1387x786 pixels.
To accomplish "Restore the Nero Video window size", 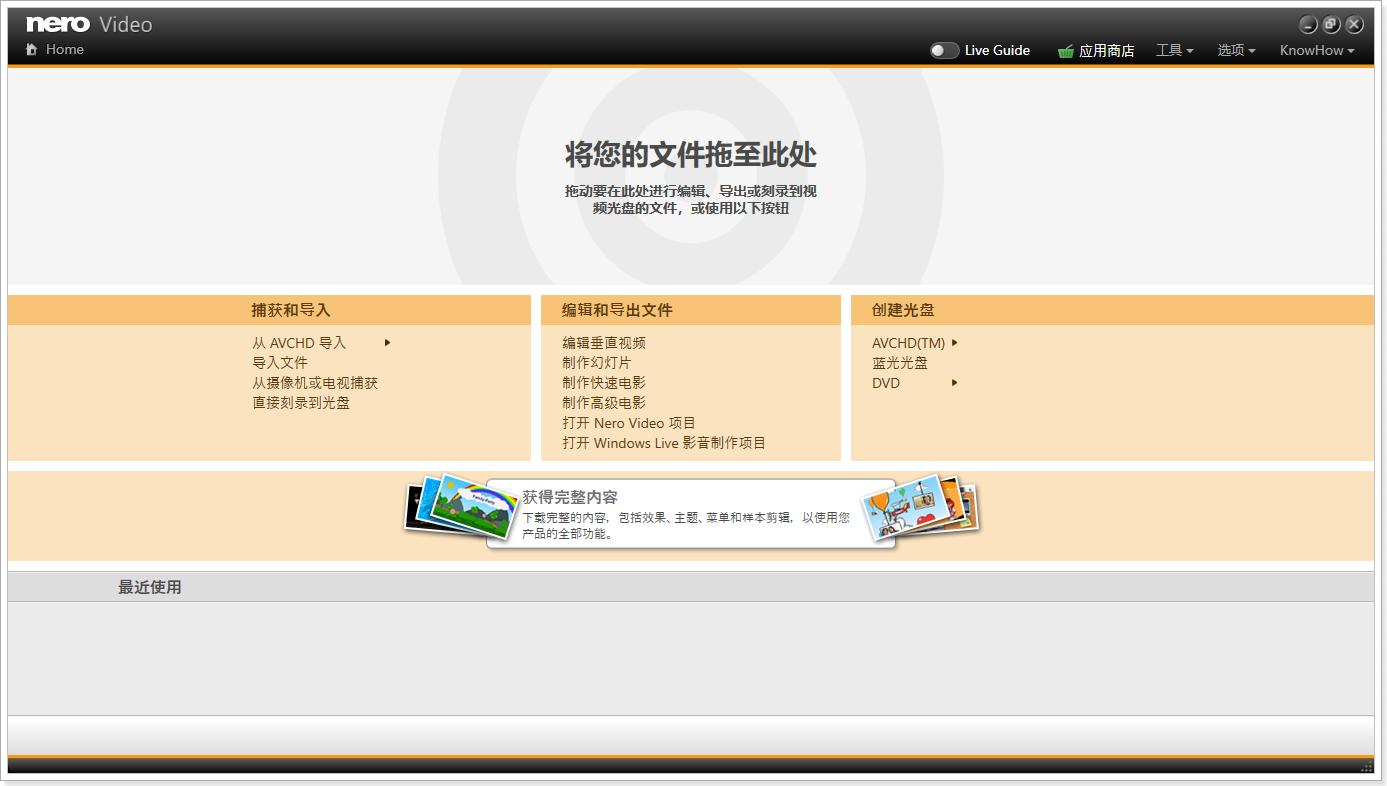I will click(1332, 25).
